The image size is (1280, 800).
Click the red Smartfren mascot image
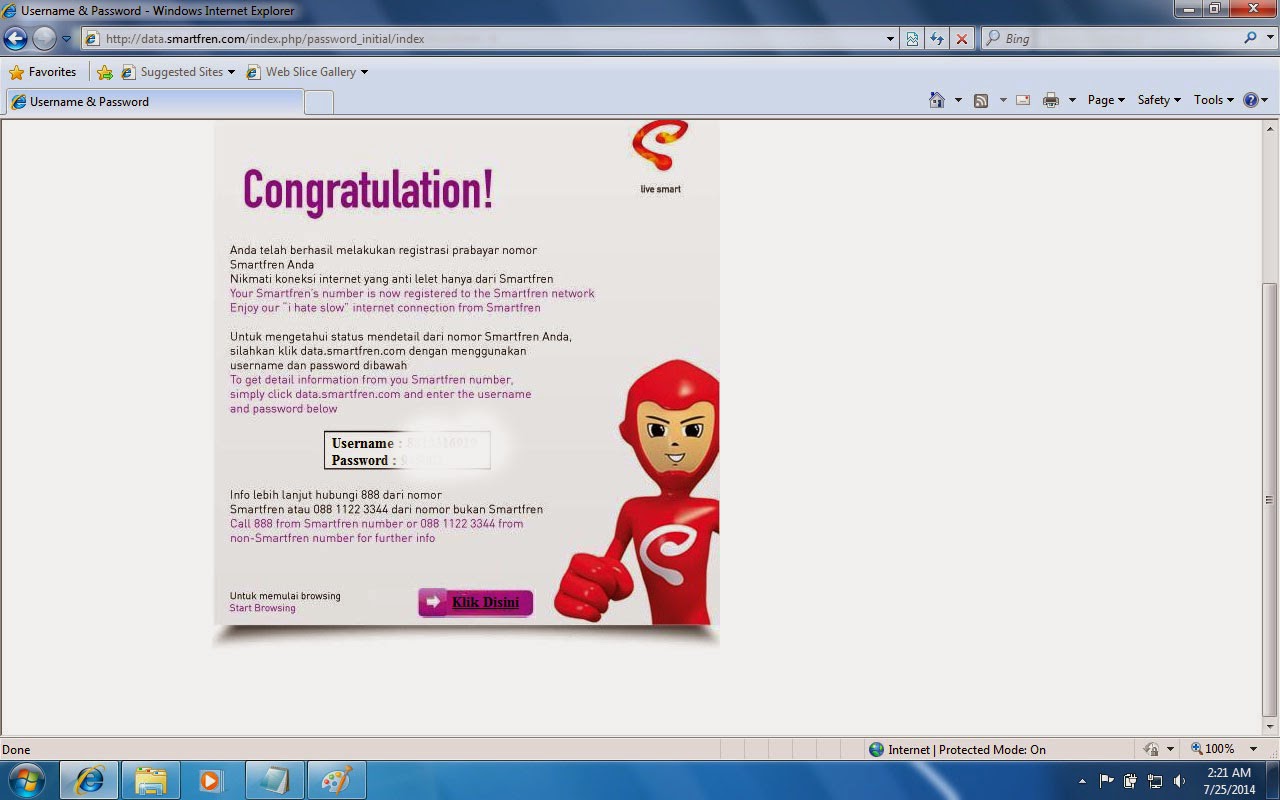[x=638, y=491]
